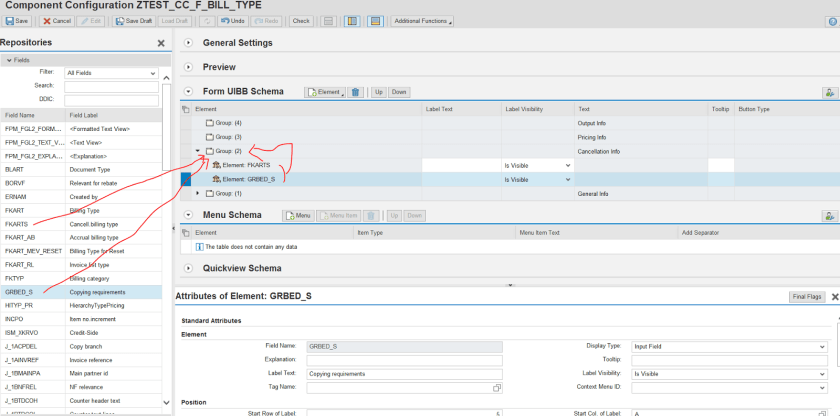Click the Form UIBB Schema personalize icon
Viewport: 840px width, 416px height.
(828, 92)
